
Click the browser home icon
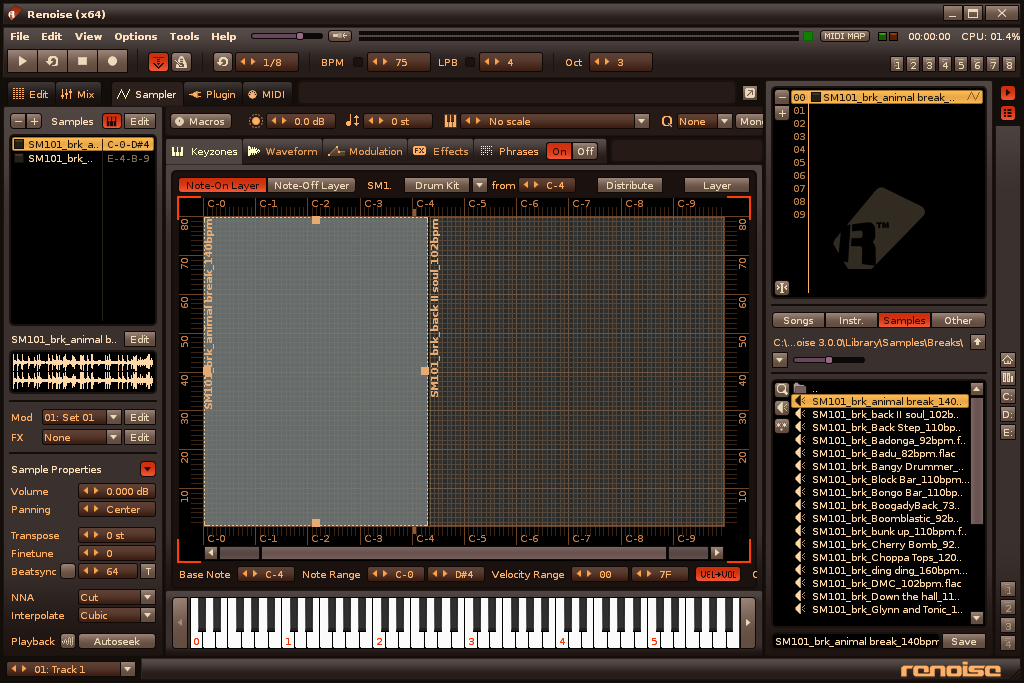click(1008, 360)
